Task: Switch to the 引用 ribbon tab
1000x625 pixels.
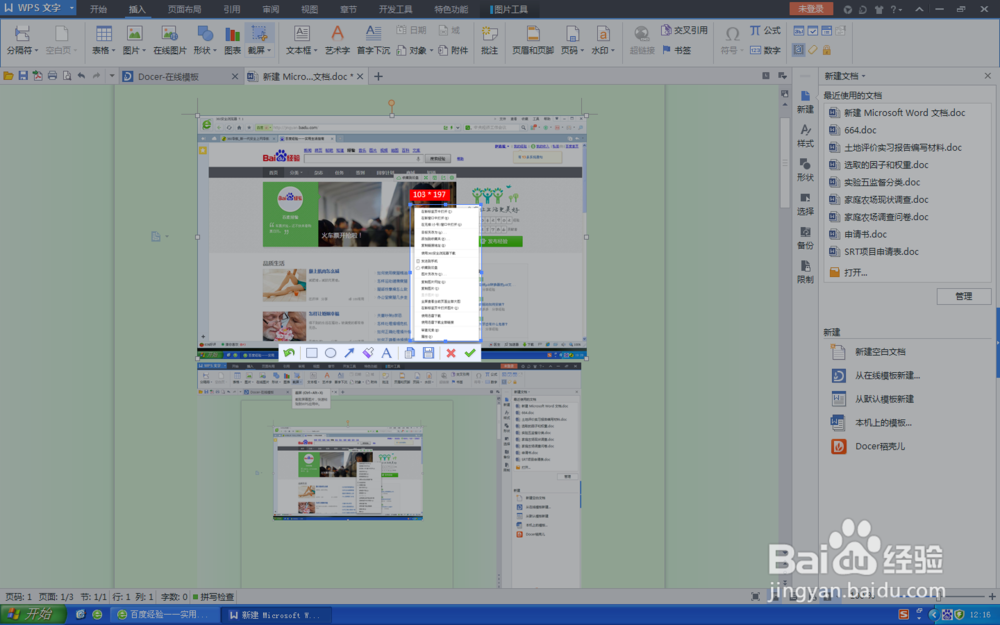Action: coord(232,9)
